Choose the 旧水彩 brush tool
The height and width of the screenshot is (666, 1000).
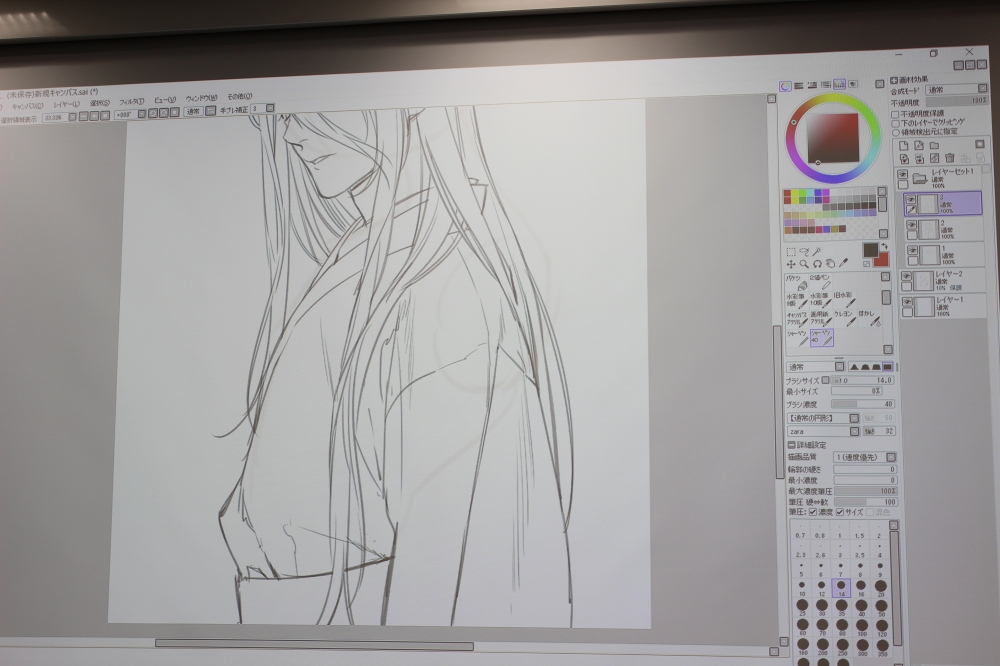point(844,300)
